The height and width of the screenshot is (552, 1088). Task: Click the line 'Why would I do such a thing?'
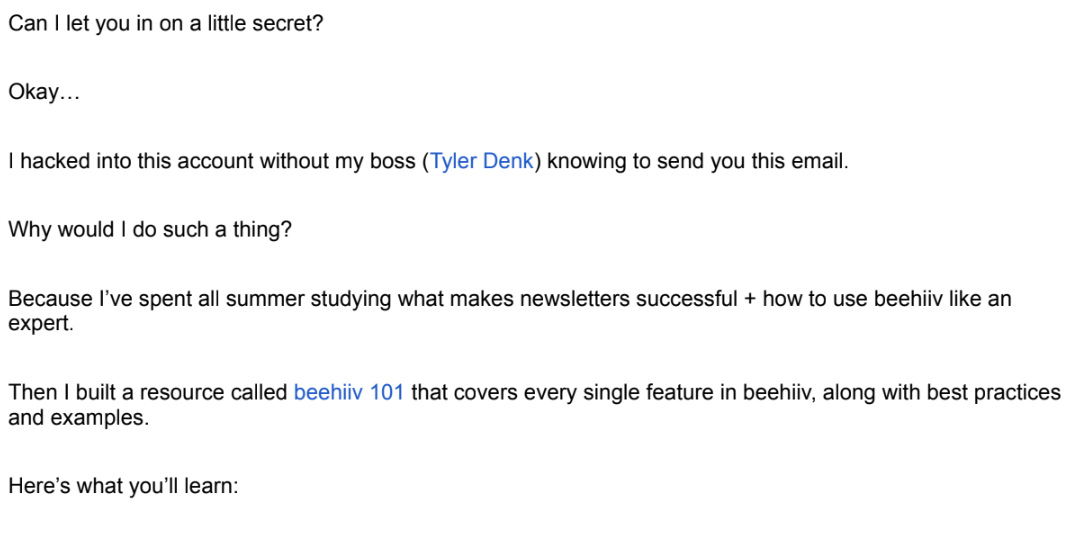150,230
